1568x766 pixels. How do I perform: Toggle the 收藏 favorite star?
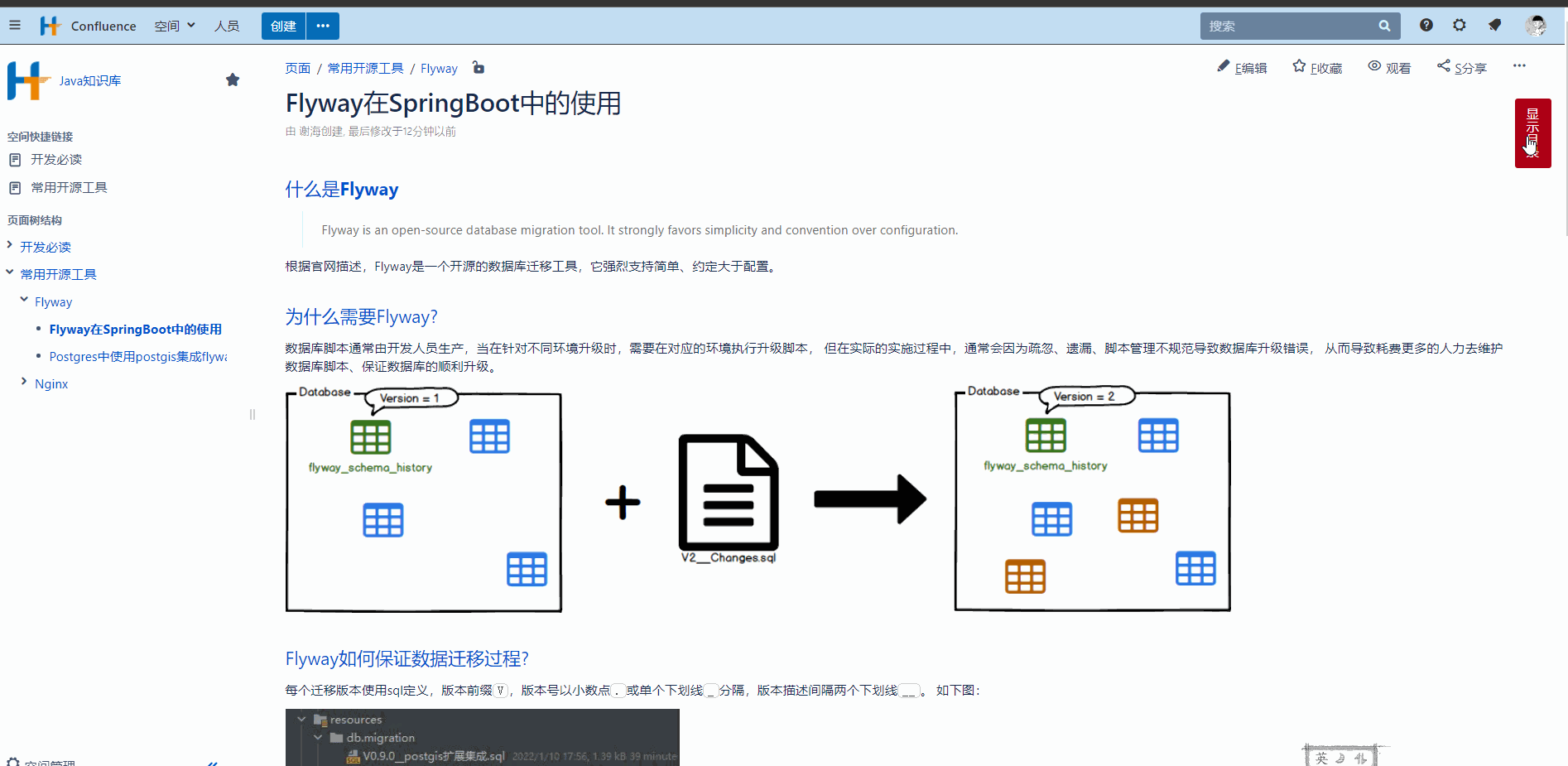coord(1317,67)
